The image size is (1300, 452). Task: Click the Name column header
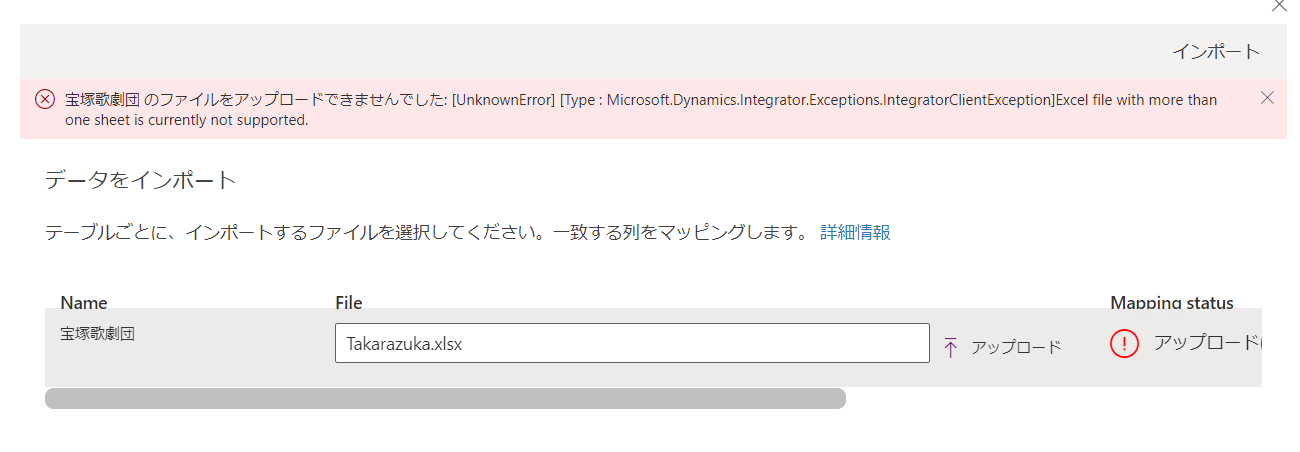pos(84,302)
